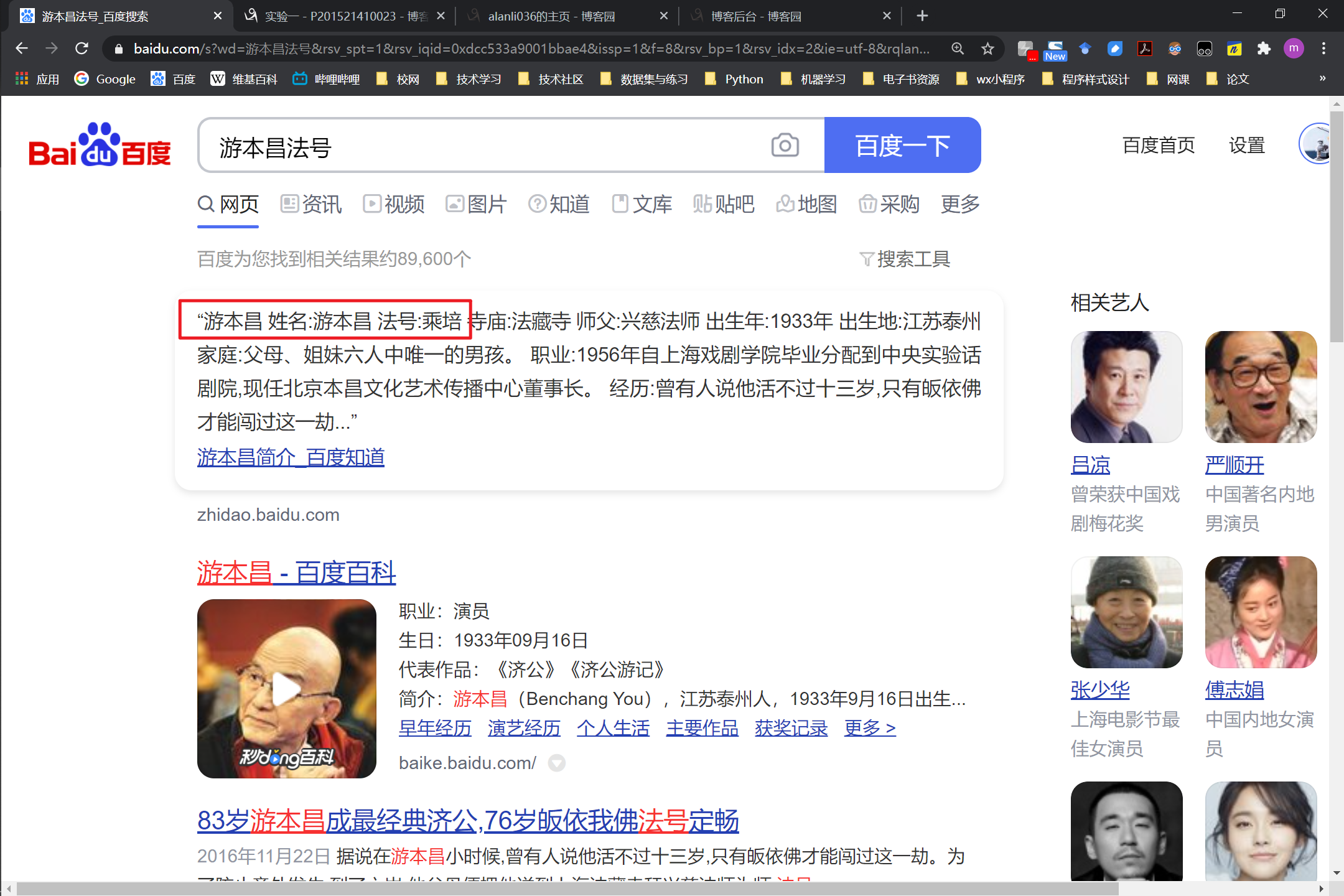
Task: Click the Adobe Acrobat extension icon
Action: click(x=1144, y=49)
